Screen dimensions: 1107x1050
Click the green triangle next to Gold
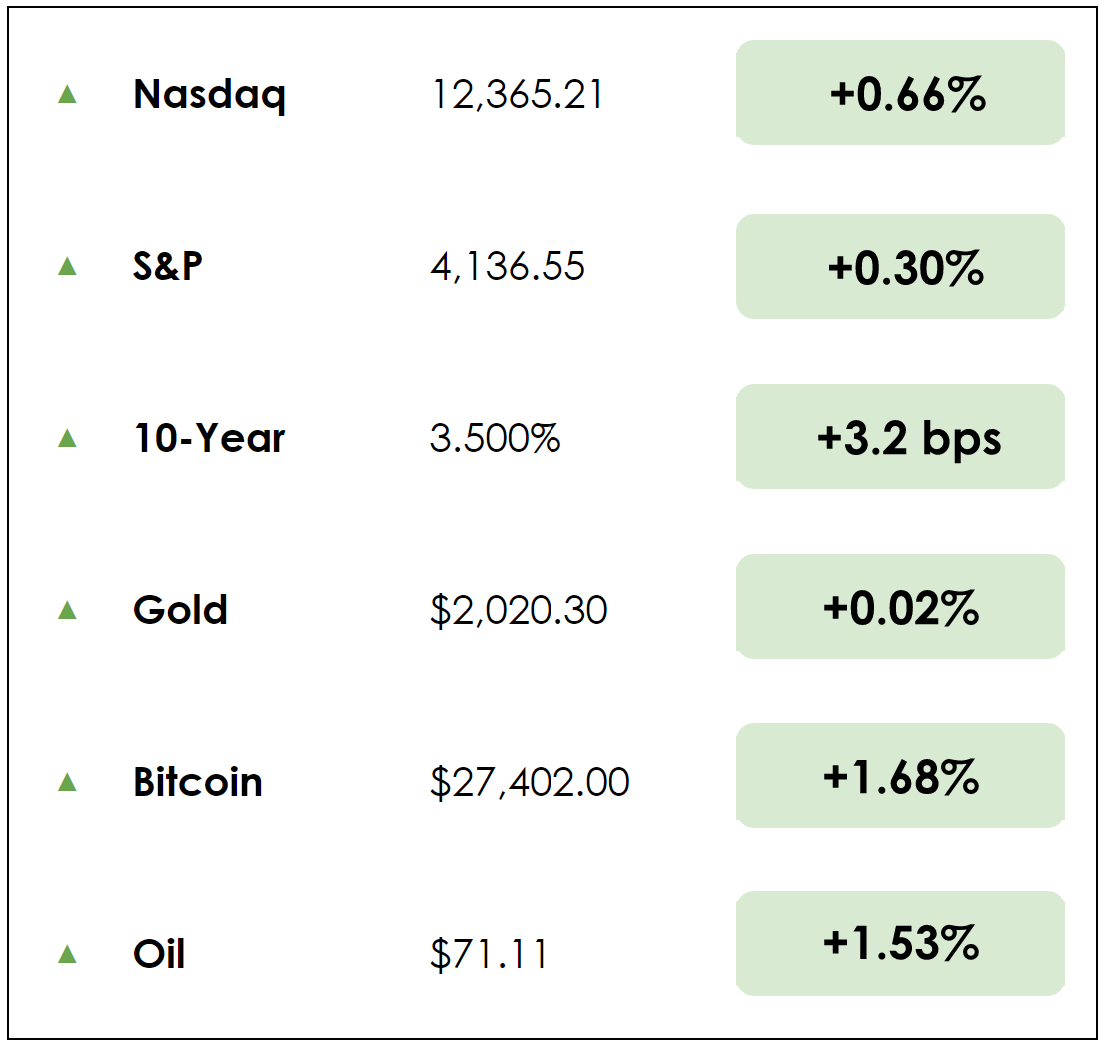(x=67, y=610)
